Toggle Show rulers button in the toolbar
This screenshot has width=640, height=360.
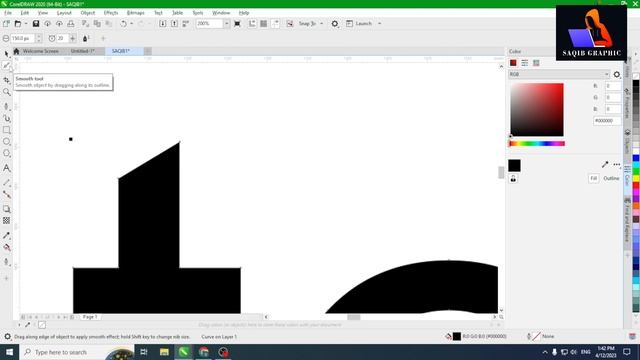point(252,24)
